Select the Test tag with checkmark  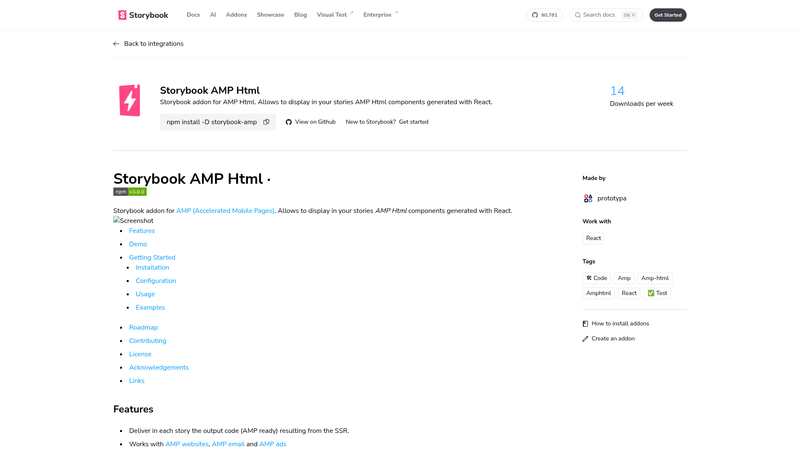(x=657, y=293)
